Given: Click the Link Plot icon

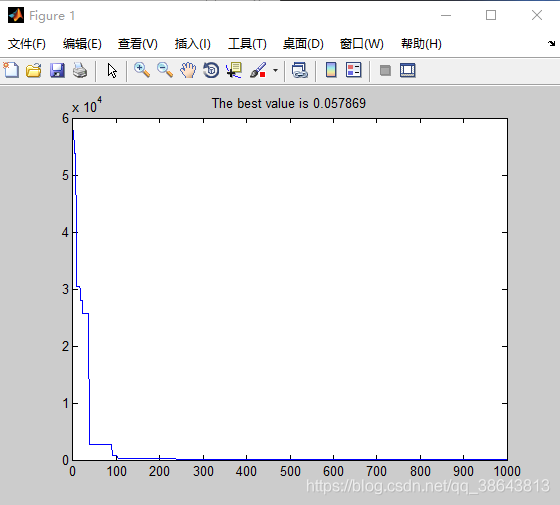Looking at the screenshot, I should (x=300, y=70).
